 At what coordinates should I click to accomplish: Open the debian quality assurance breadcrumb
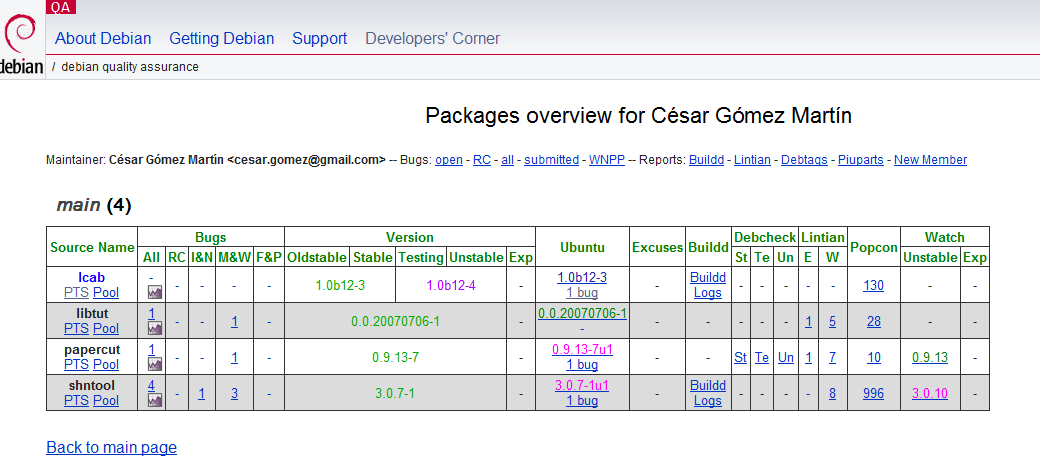[129, 67]
